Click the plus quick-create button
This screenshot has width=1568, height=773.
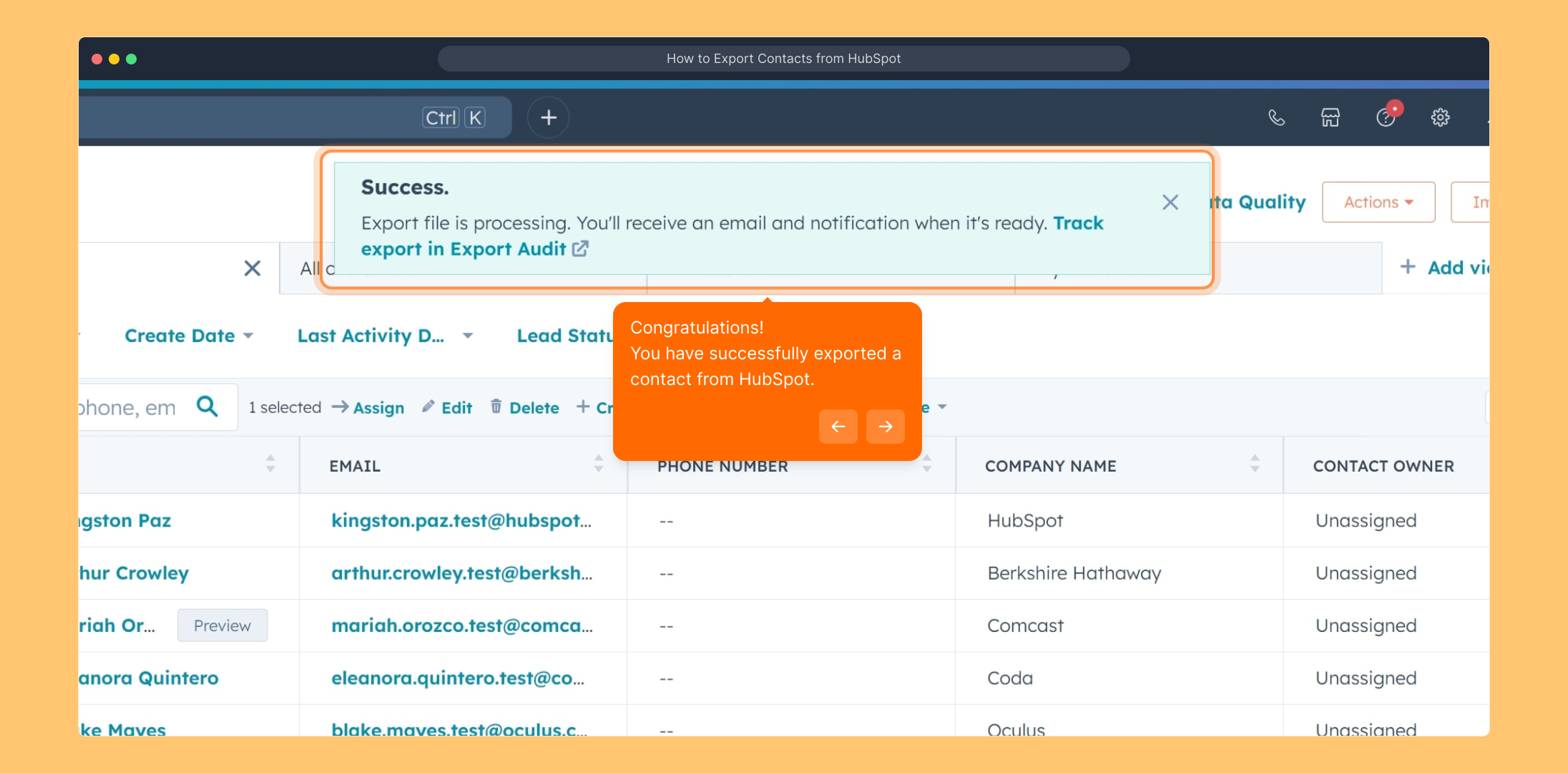pyautogui.click(x=548, y=117)
